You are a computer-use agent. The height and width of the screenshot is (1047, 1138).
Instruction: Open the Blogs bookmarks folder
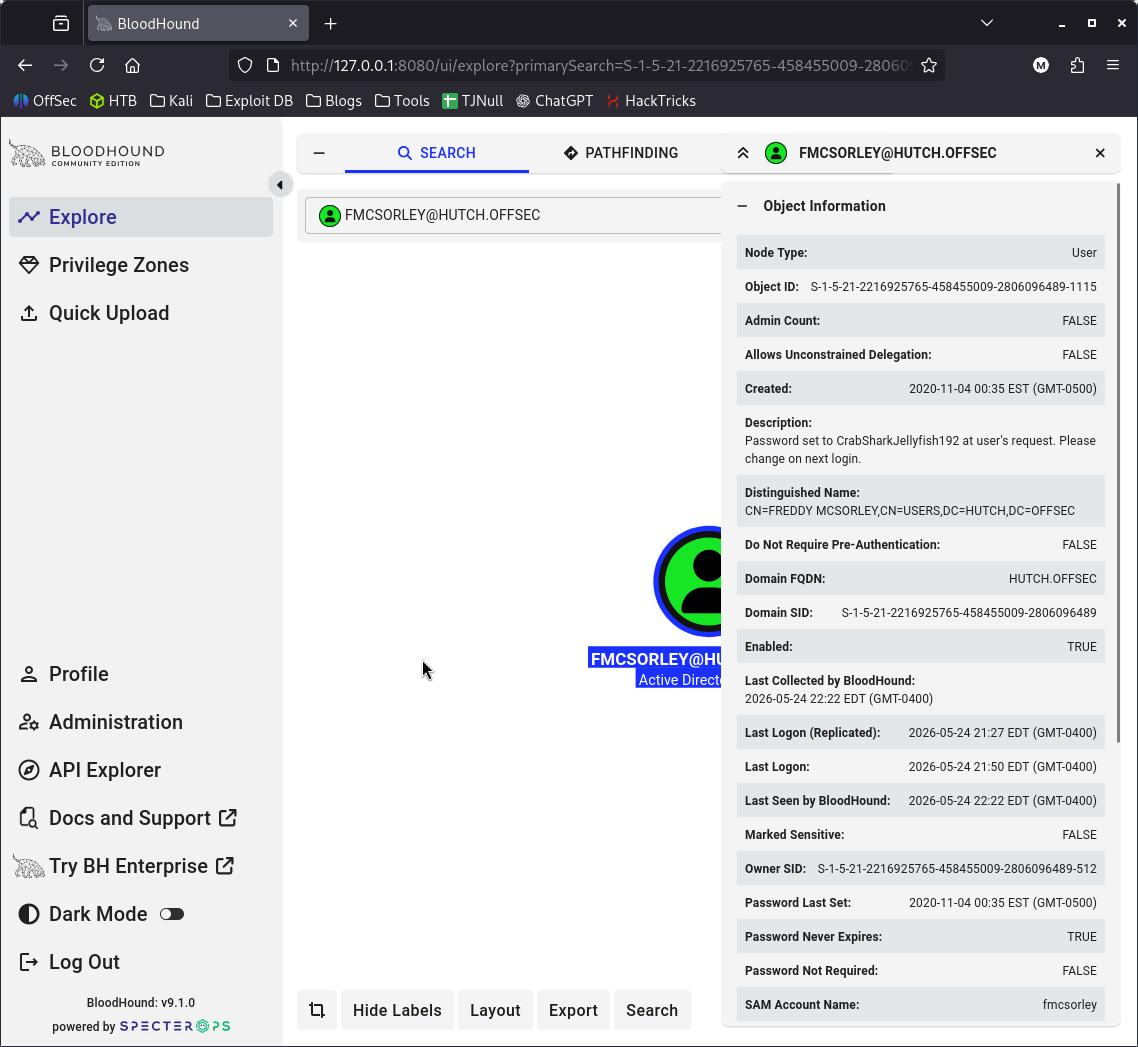pos(334,101)
